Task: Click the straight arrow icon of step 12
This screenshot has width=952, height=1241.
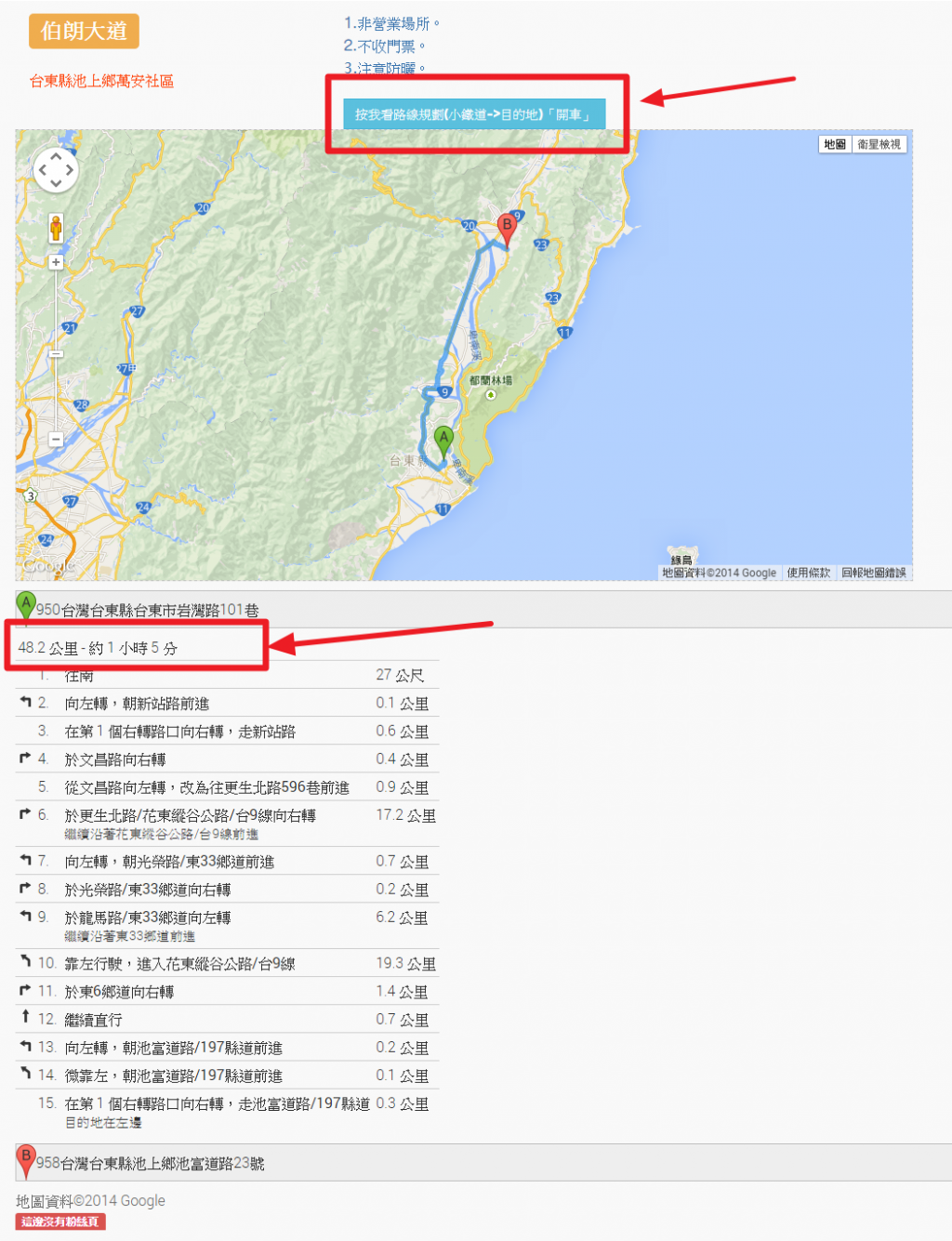Action: point(25,1017)
